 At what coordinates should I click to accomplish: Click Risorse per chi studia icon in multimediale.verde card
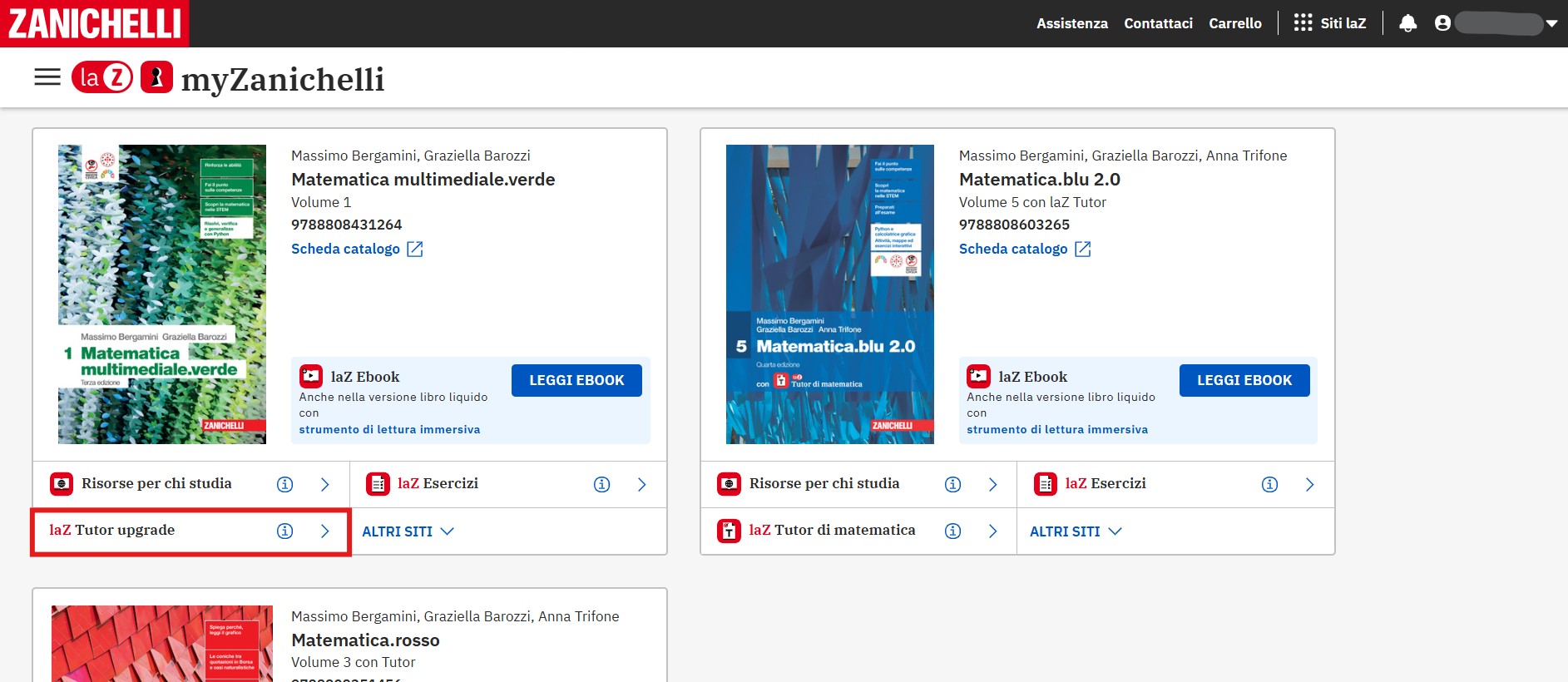coord(62,484)
